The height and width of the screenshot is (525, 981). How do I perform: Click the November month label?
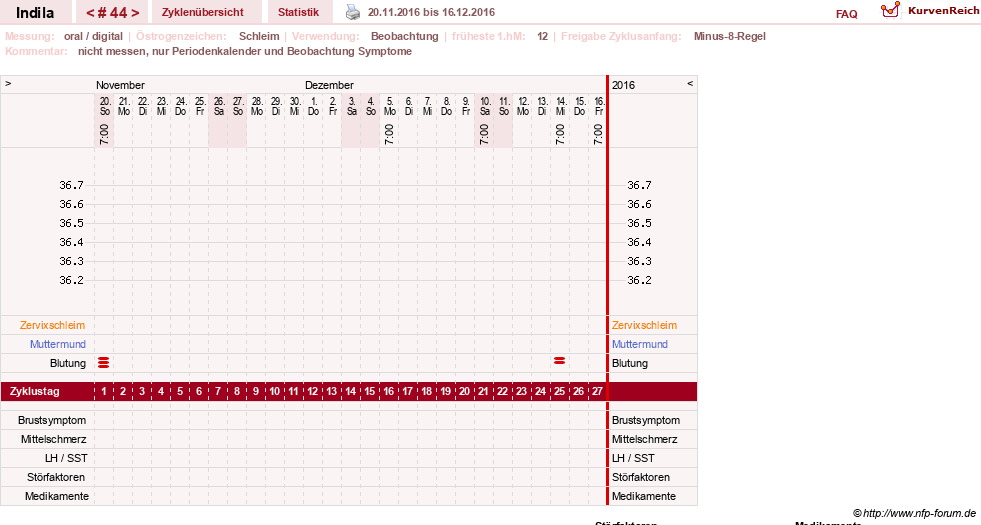tap(120, 85)
